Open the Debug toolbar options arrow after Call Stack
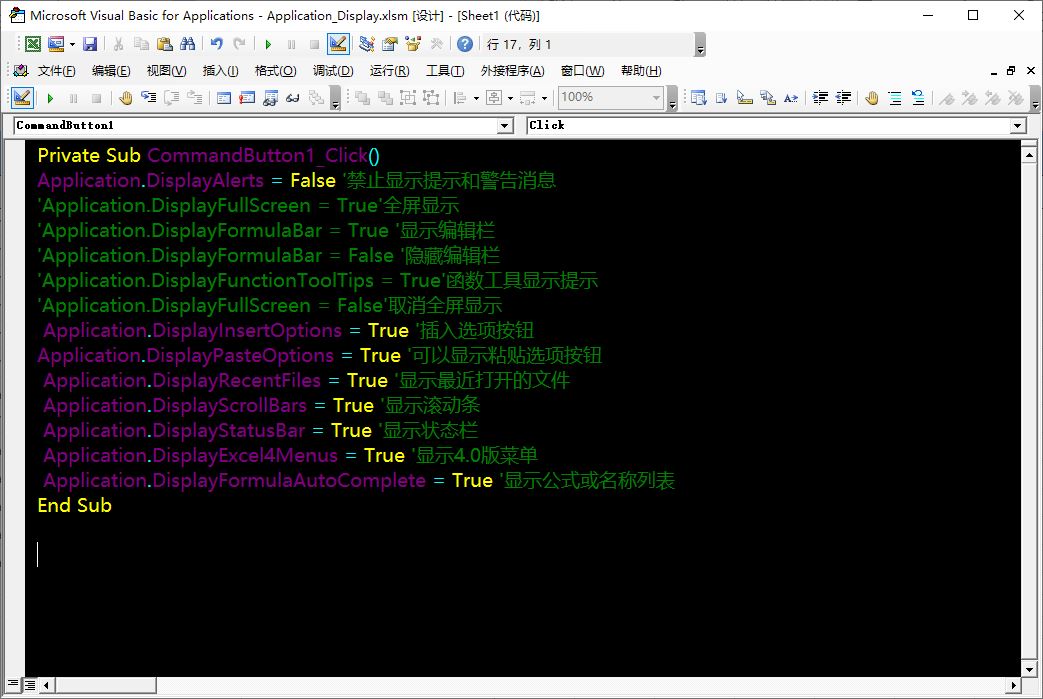This screenshot has height=699, width=1043. coord(336,98)
